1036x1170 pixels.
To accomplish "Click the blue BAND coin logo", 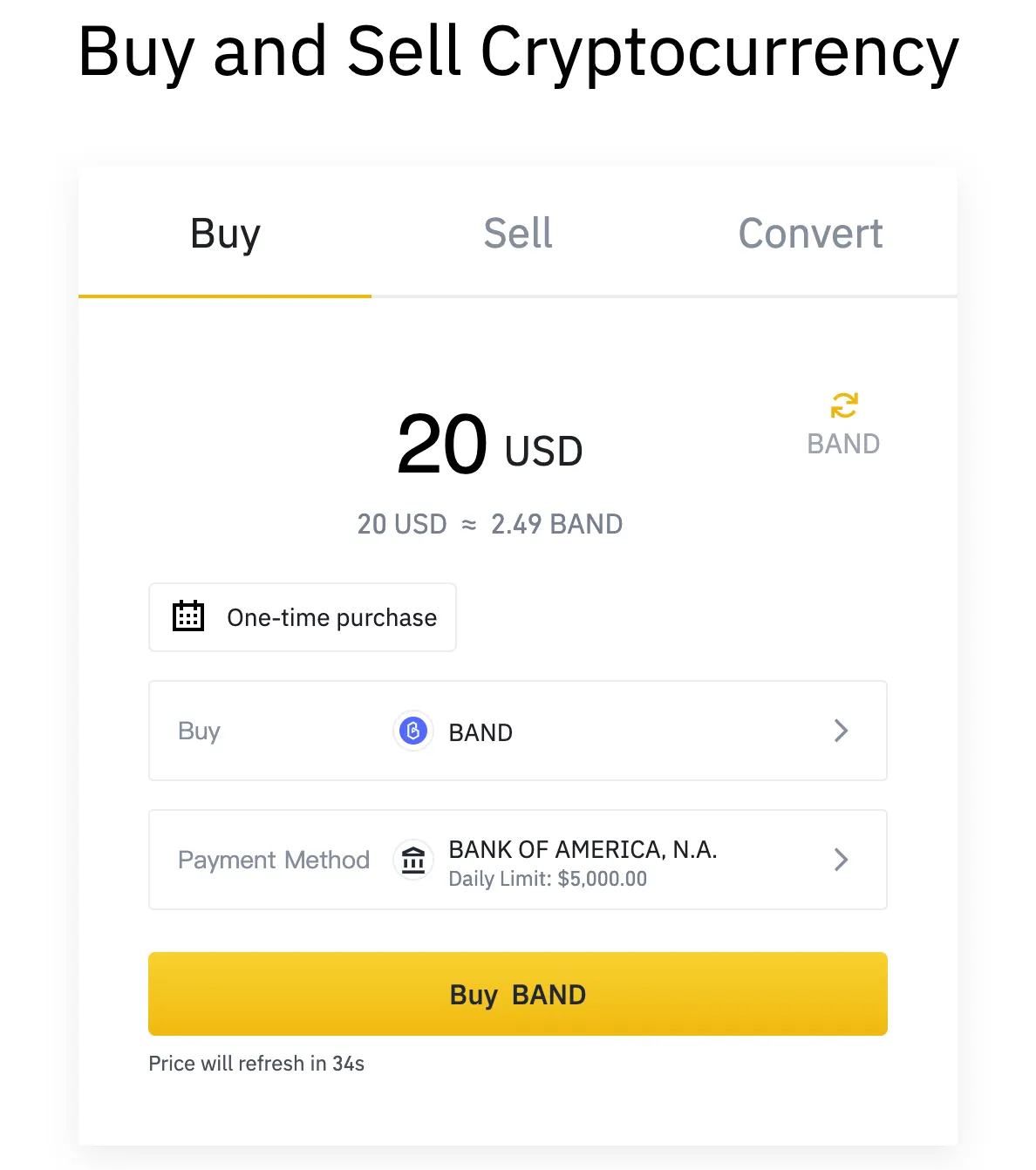I will click(413, 731).
